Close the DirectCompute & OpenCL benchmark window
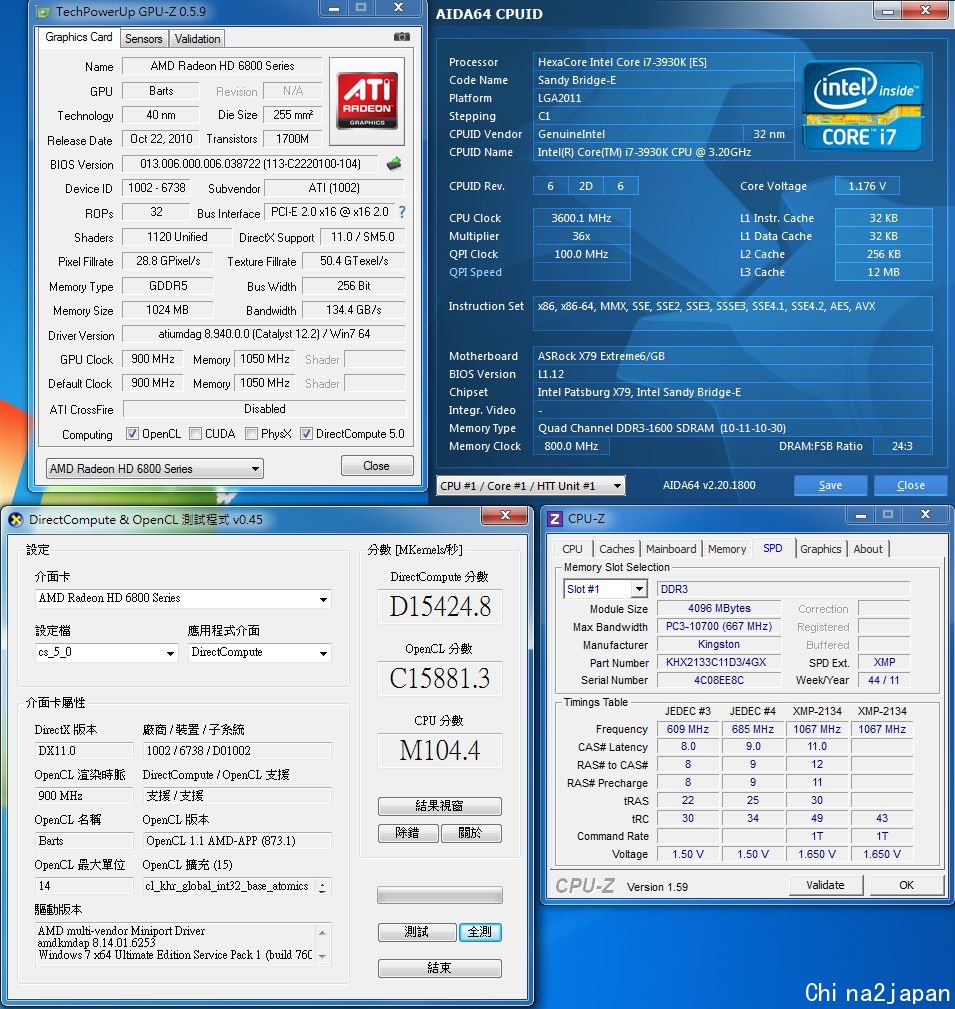 [x=505, y=515]
